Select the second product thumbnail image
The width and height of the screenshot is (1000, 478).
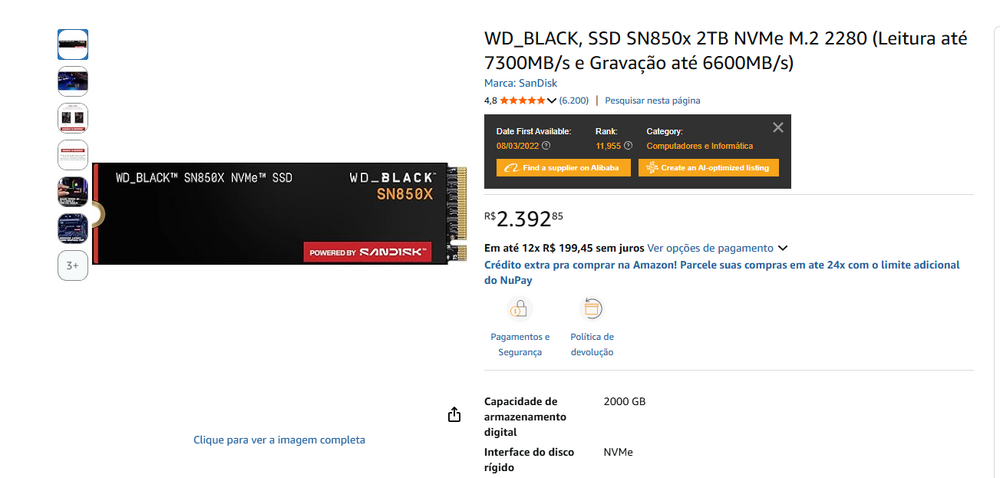73,82
